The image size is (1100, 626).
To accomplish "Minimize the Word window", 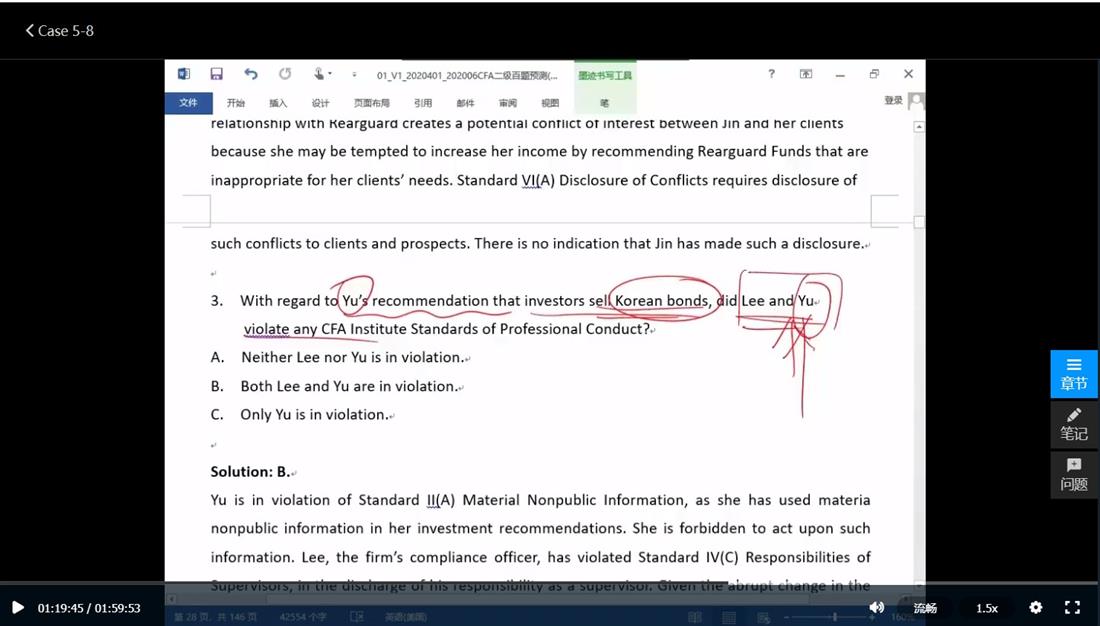I will [840, 74].
